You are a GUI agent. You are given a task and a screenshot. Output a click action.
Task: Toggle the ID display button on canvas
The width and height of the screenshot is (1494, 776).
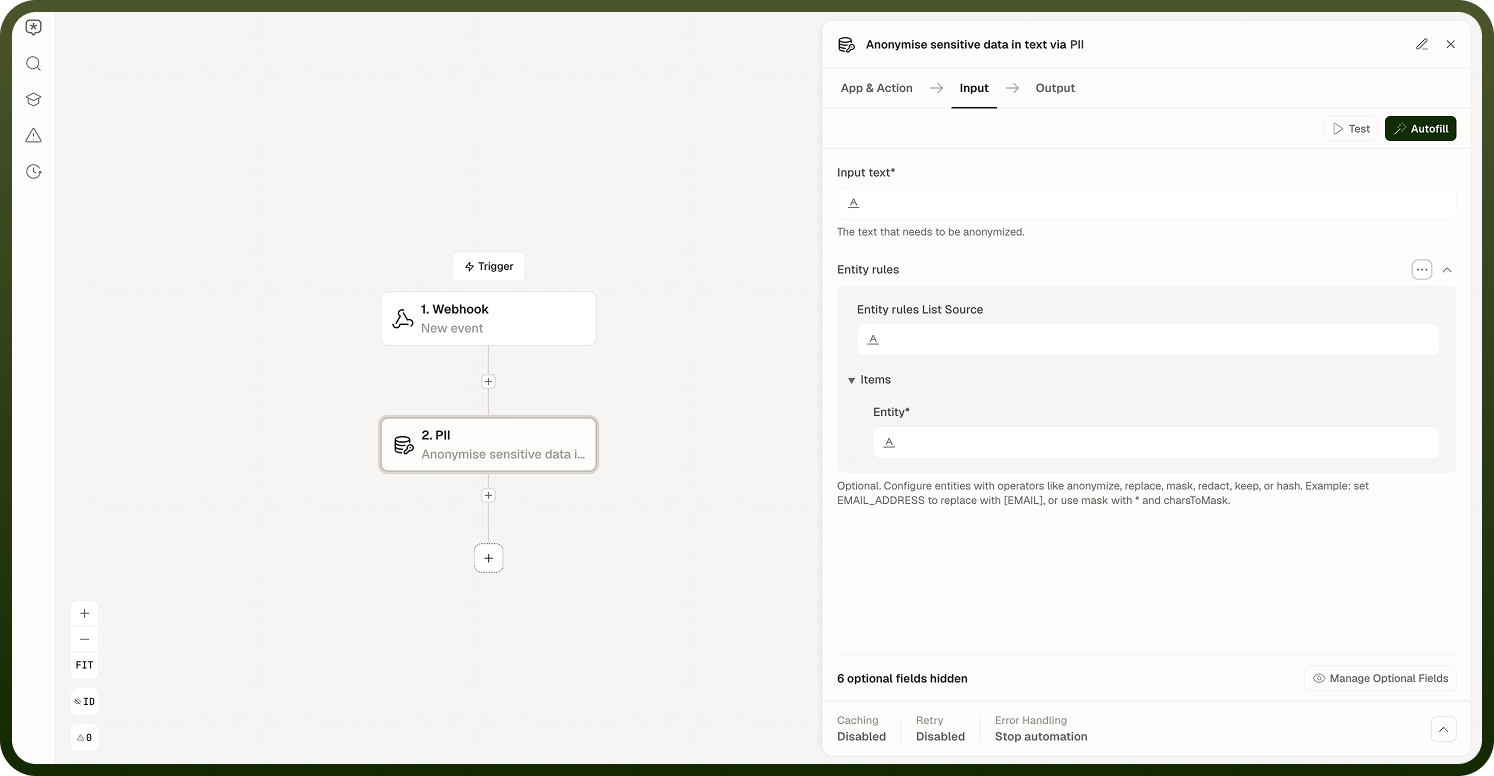coord(84,702)
